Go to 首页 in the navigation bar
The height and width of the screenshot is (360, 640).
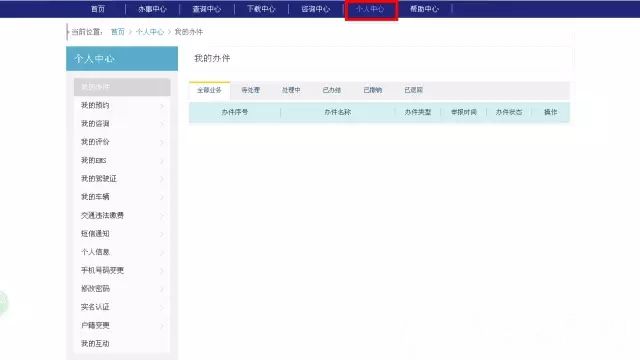pyautogui.click(x=98, y=9)
